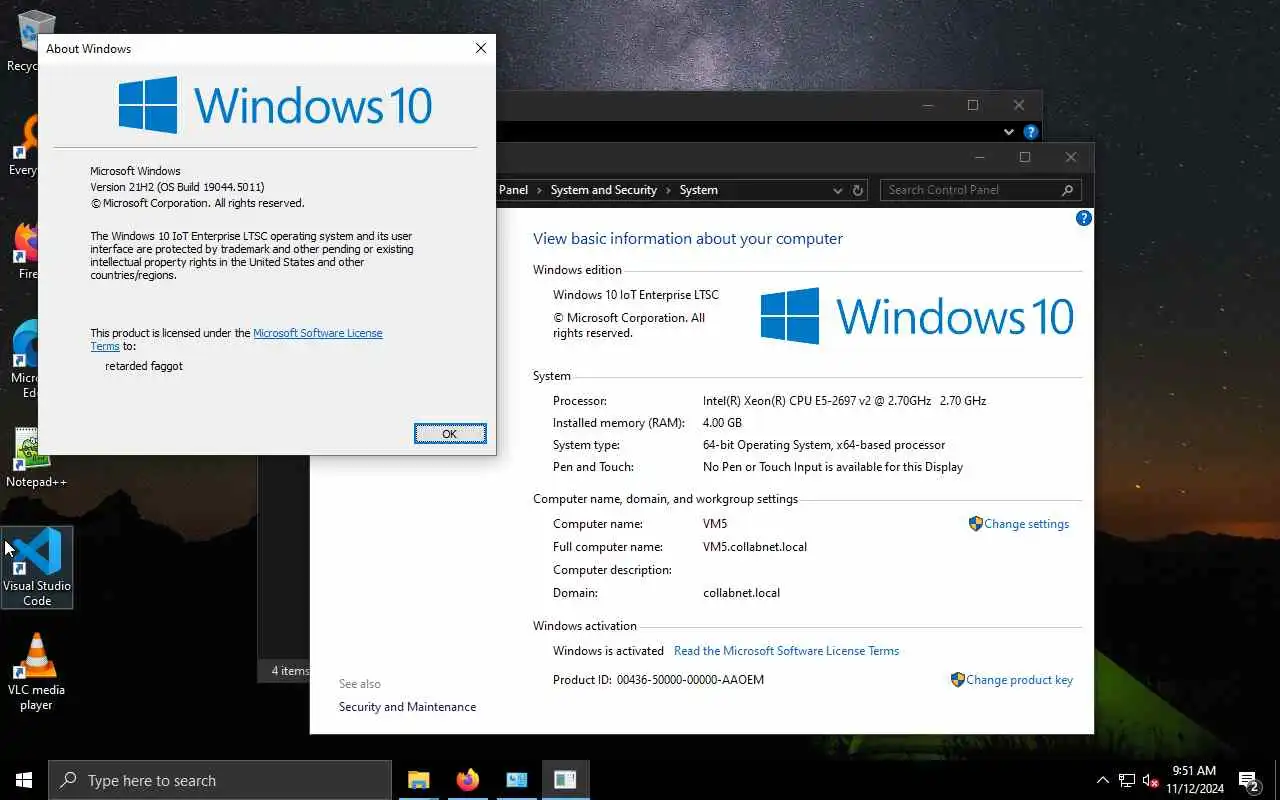This screenshot has height=800, width=1280.
Task: Open the VLC media player desktop icon
Action: pos(37,672)
